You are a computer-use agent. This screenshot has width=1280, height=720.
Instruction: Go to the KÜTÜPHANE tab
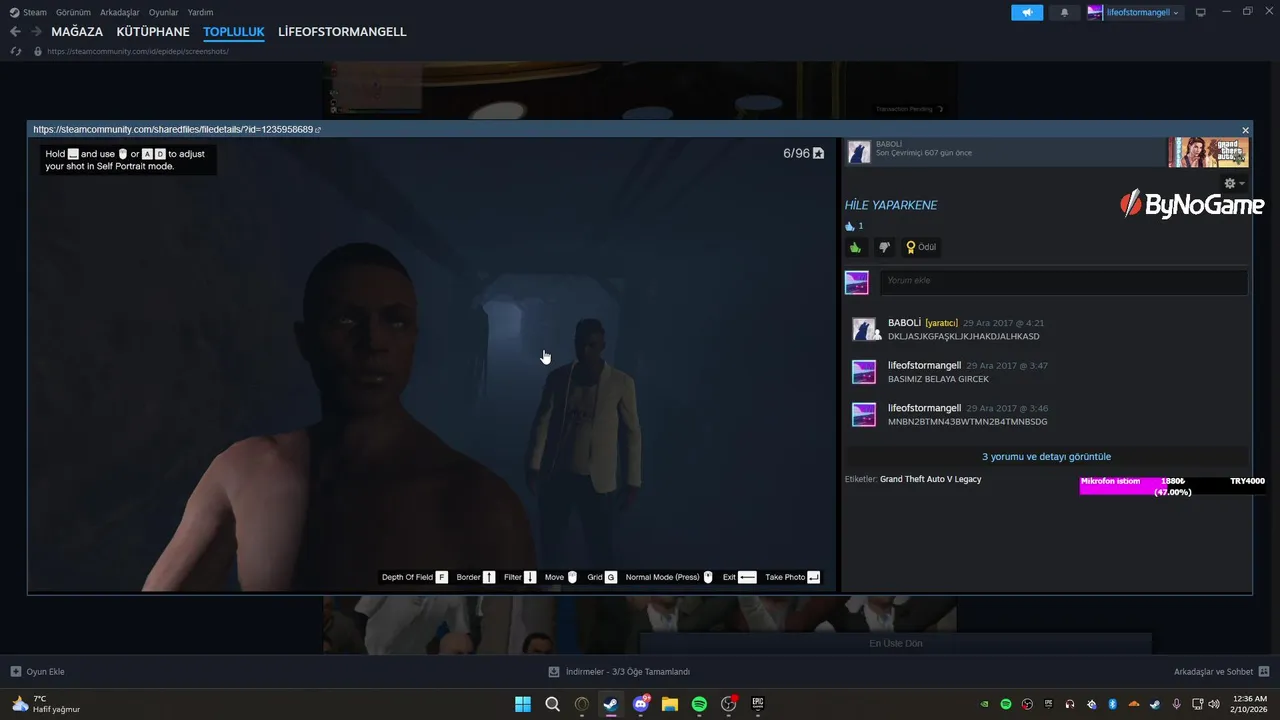(153, 32)
